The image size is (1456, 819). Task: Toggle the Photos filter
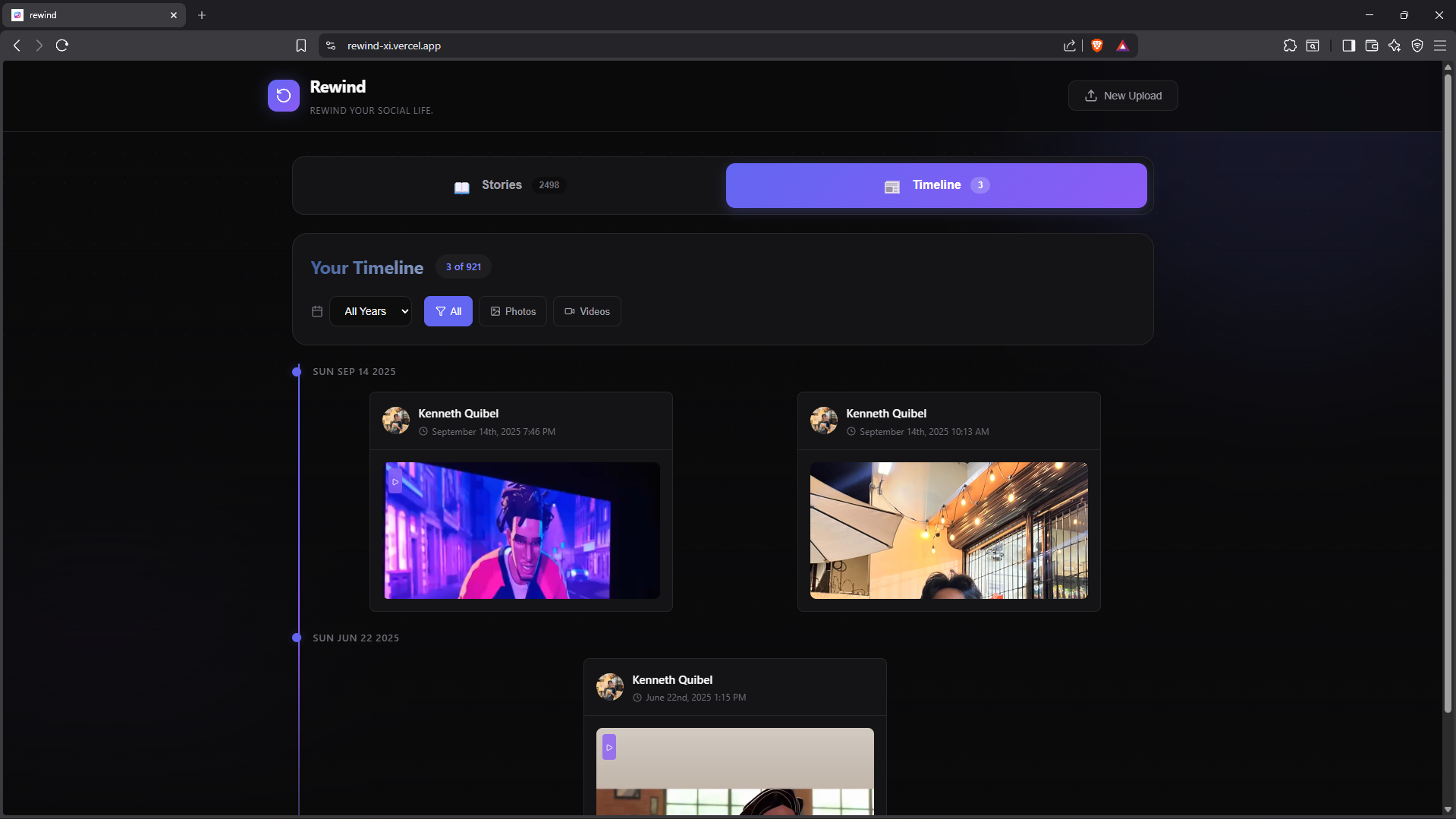[x=513, y=311]
